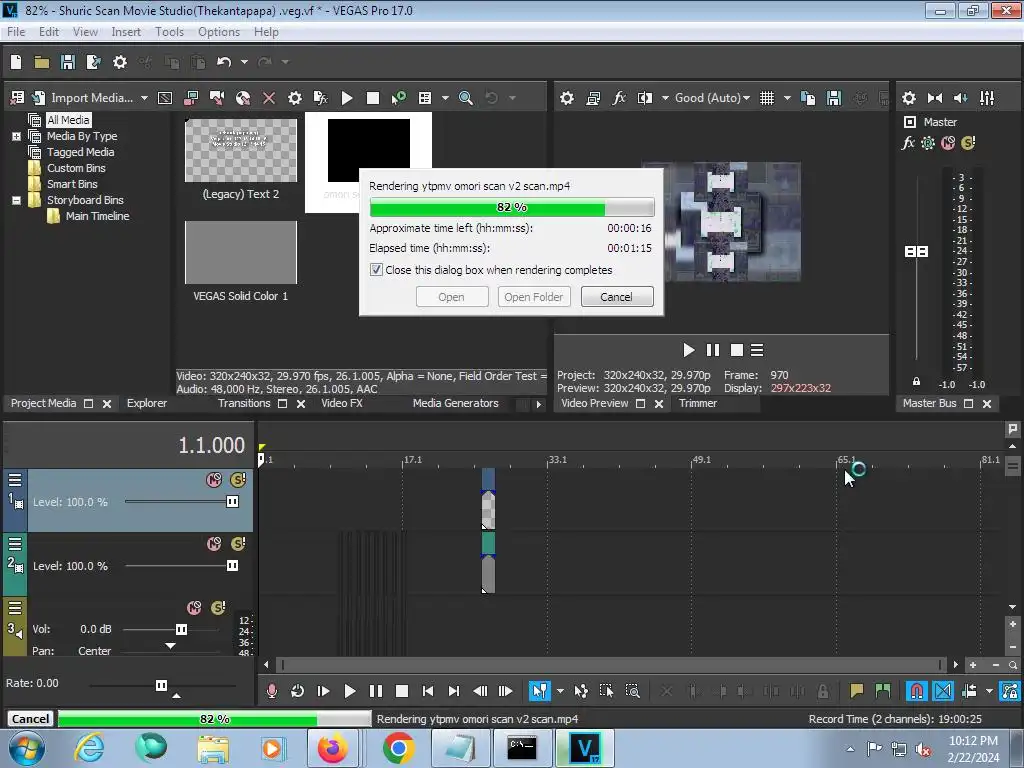Screen dimensions: 1024x768
Task: Toggle loop playback in the transport bar
Action: point(297,691)
